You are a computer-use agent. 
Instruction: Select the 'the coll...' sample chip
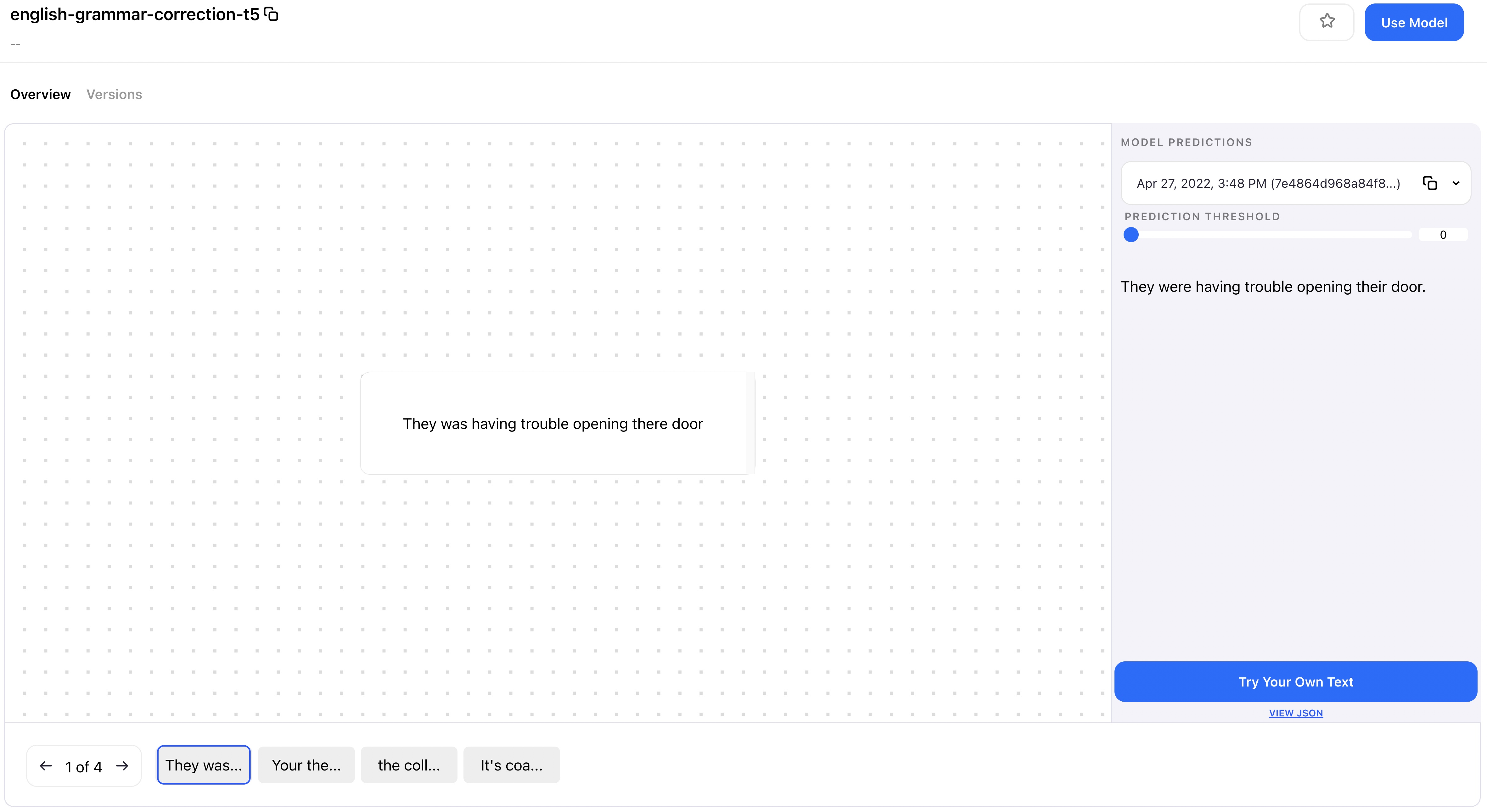point(409,765)
